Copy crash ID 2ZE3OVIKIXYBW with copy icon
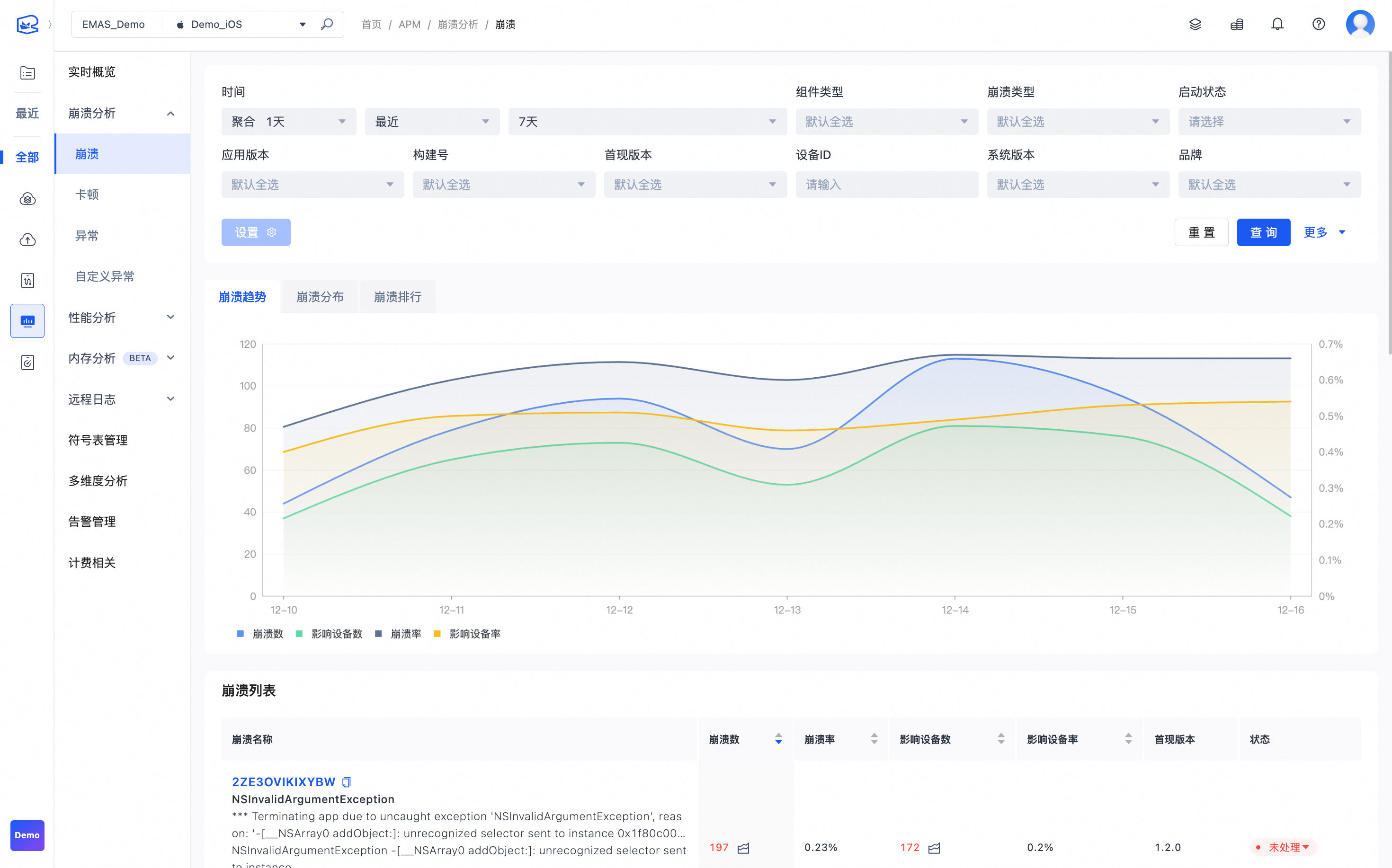The height and width of the screenshot is (868, 1392). pos(346,782)
